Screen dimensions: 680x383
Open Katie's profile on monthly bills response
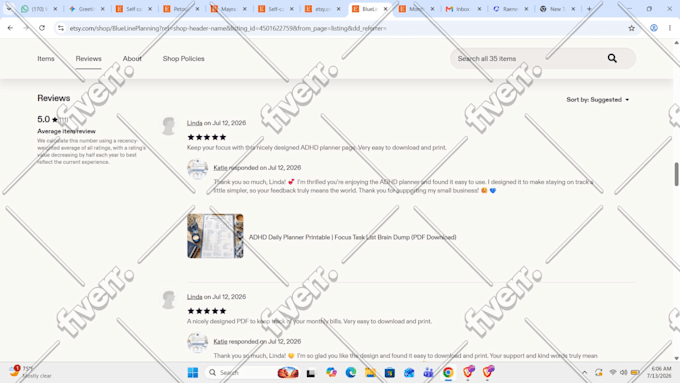click(220, 342)
